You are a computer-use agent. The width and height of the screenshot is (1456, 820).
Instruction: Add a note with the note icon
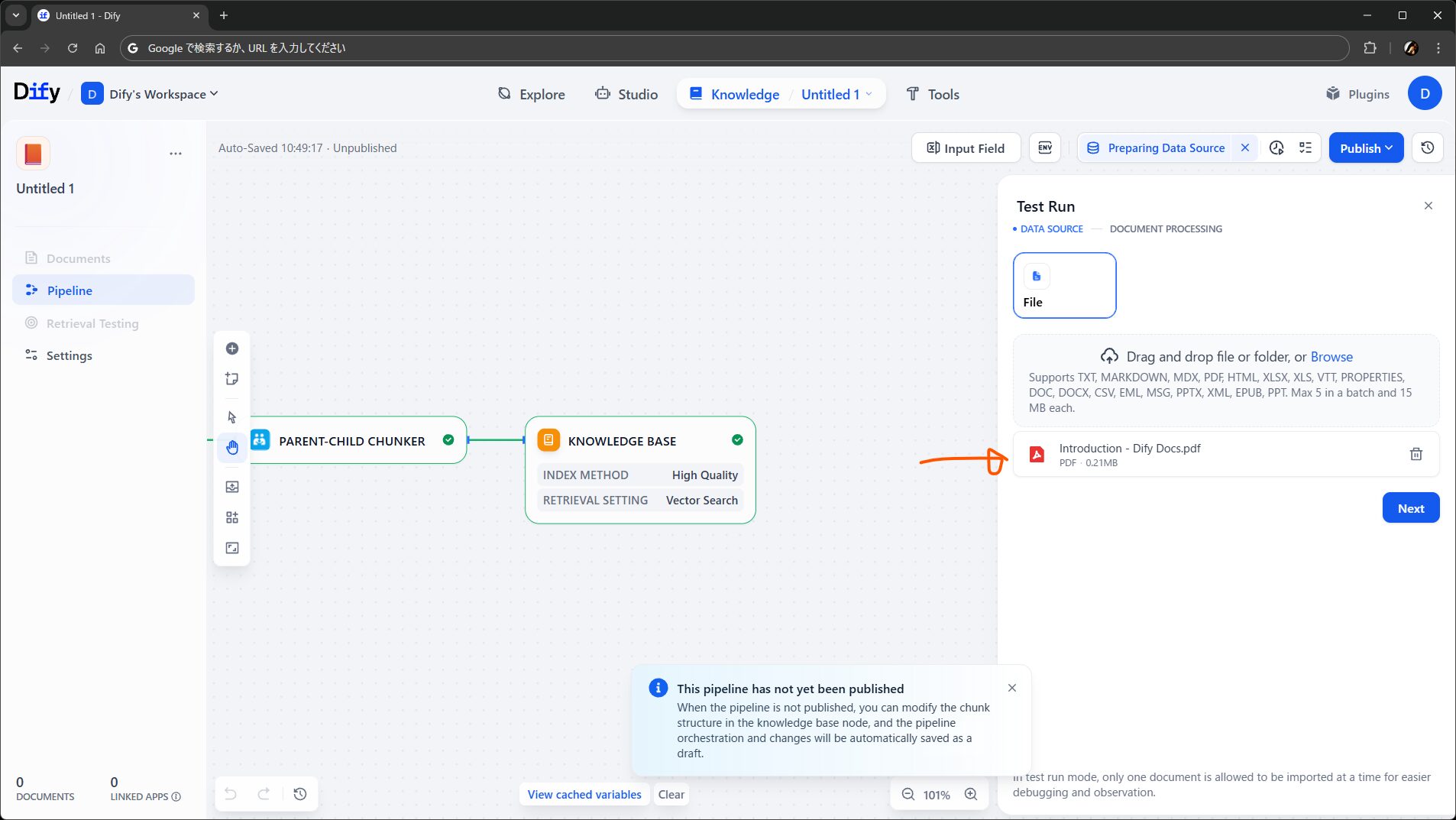[232, 379]
